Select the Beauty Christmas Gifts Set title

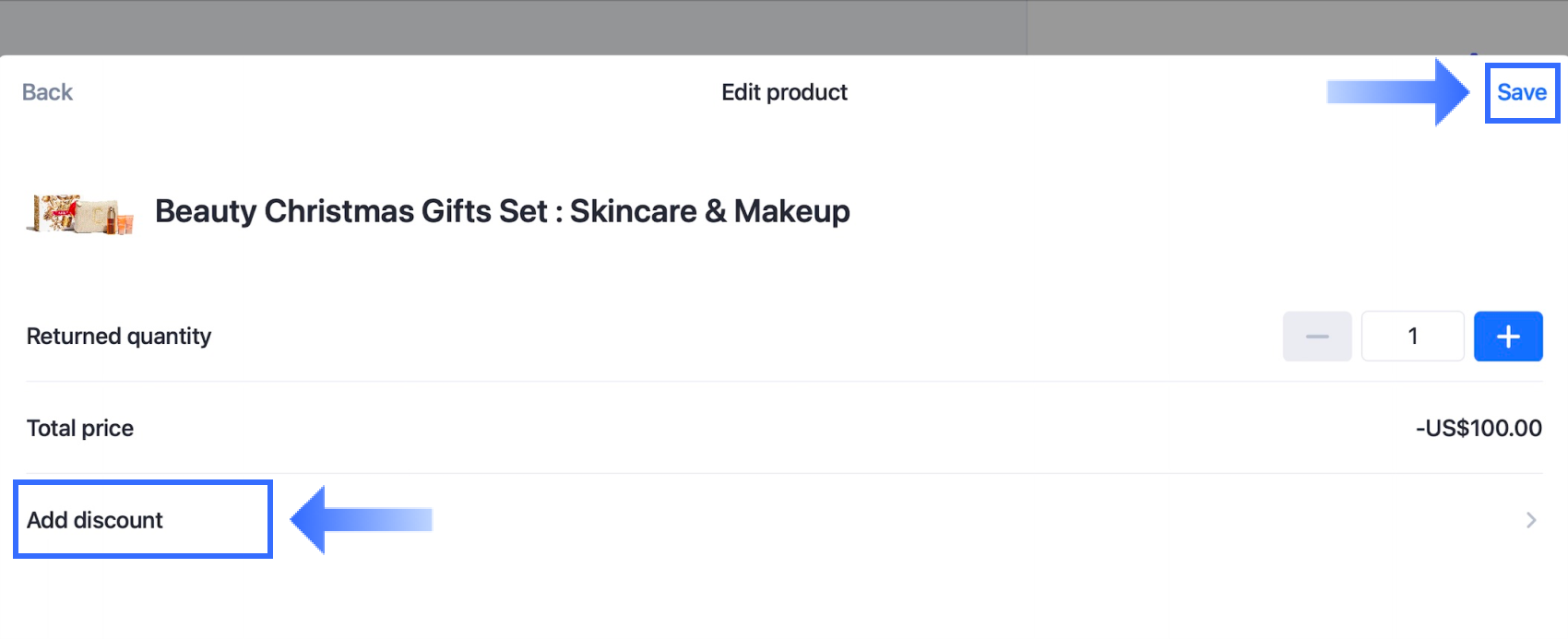pyautogui.click(x=502, y=211)
